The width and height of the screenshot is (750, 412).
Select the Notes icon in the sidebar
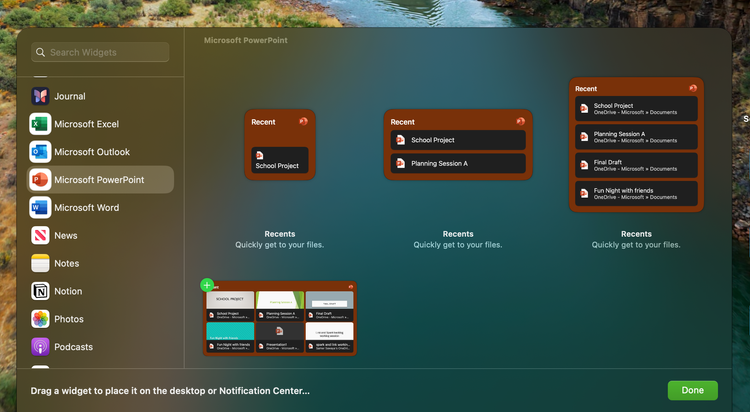coord(40,263)
